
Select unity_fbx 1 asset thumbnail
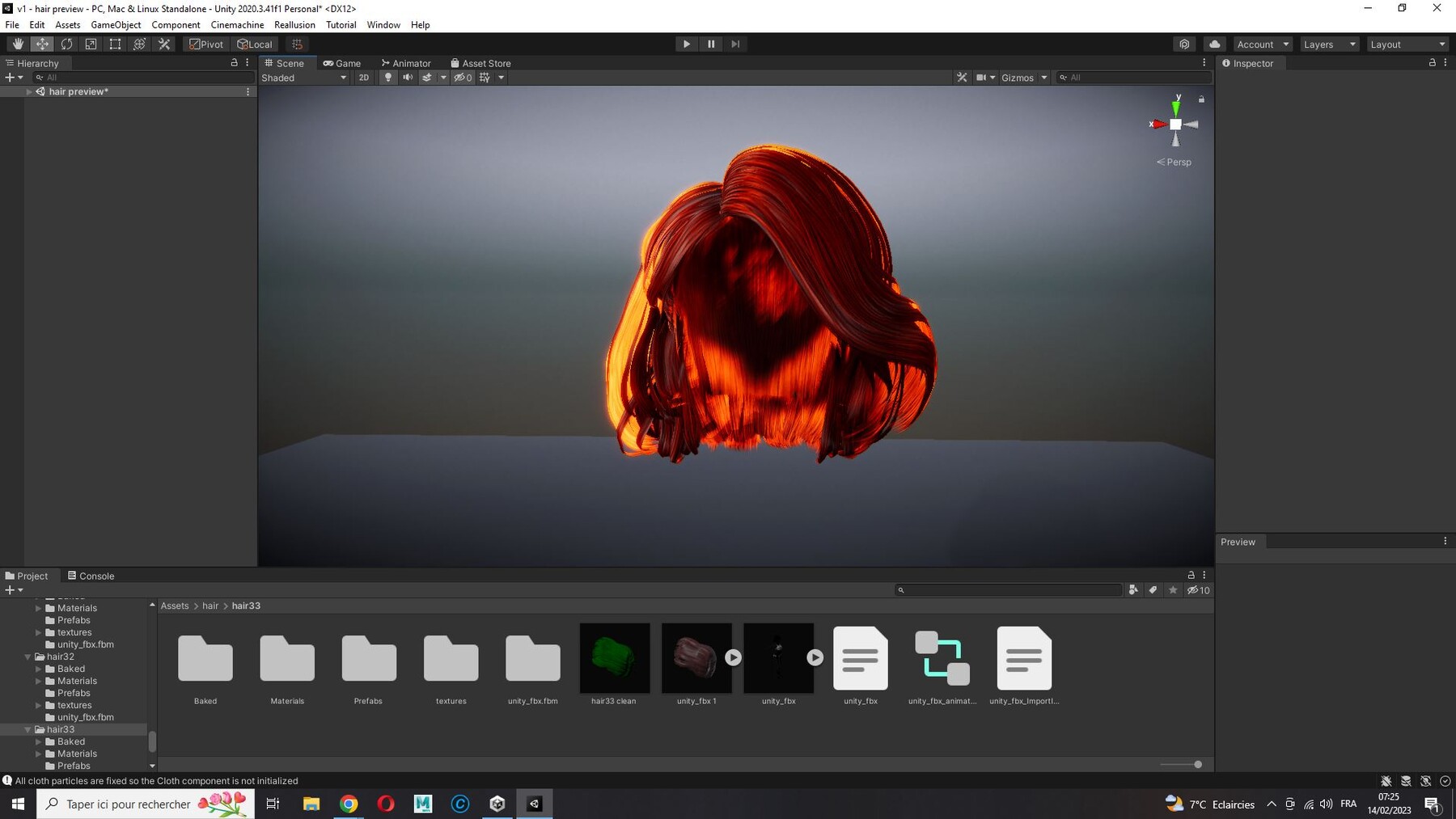[x=696, y=658]
